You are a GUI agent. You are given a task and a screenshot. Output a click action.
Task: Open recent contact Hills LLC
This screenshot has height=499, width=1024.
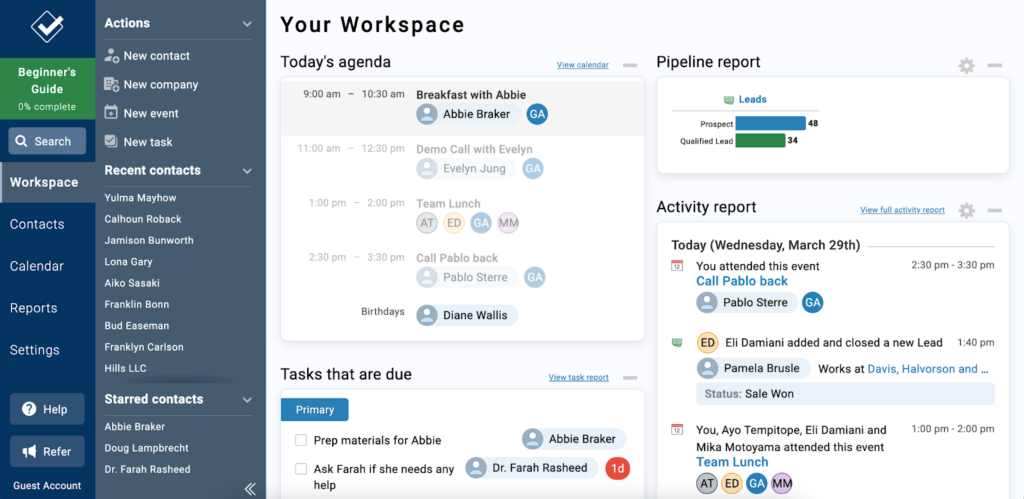125,368
